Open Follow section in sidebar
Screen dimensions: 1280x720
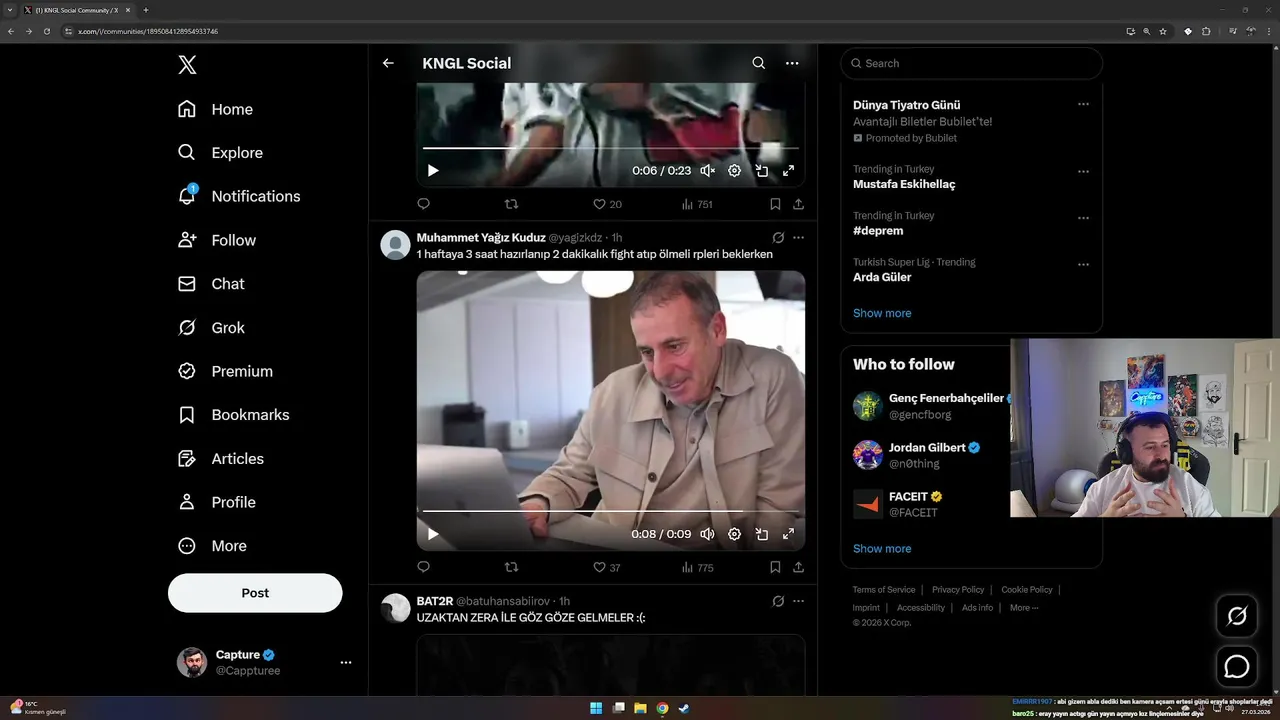(x=216, y=240)
